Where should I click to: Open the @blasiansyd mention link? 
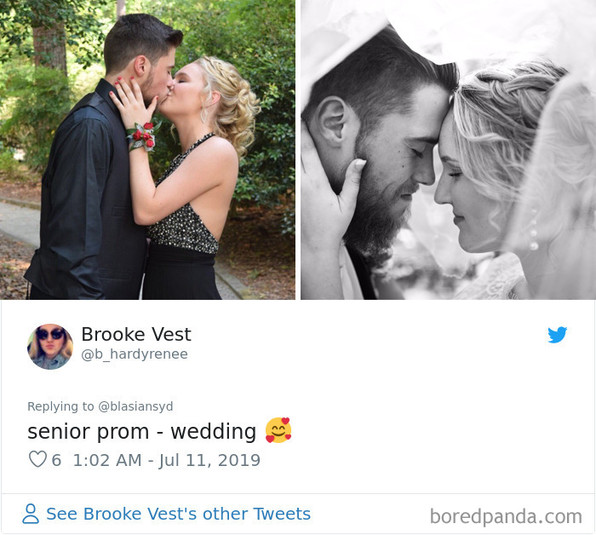pos(136,406)
